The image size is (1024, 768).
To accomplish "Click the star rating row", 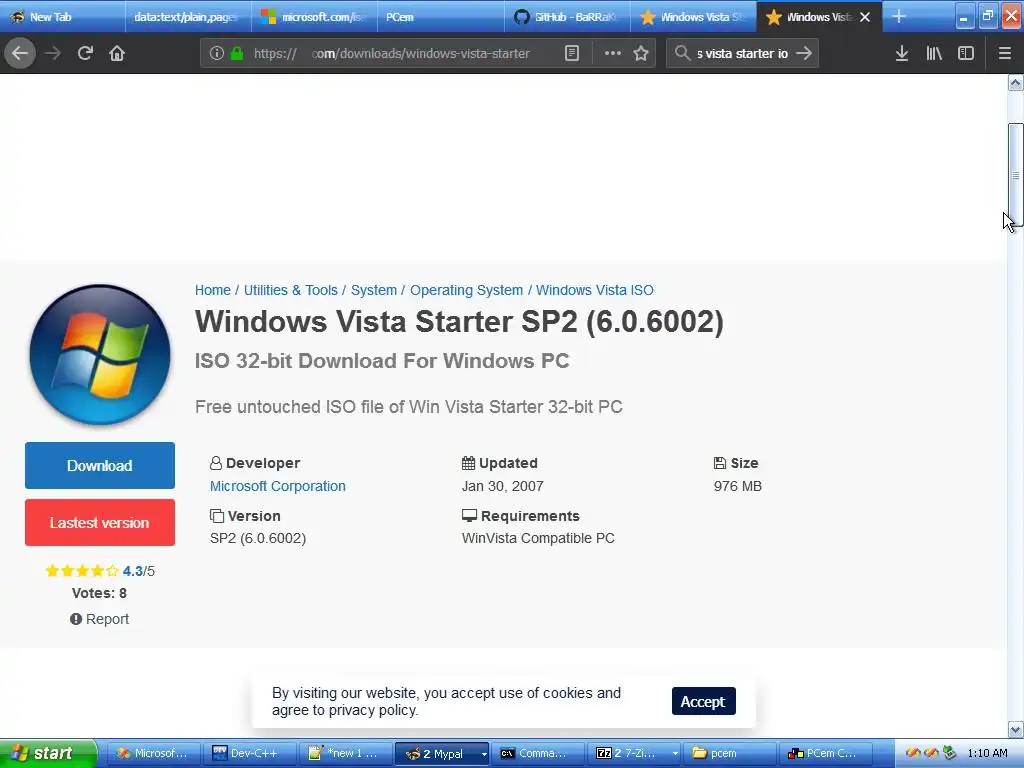I will (x=82, y=571).
